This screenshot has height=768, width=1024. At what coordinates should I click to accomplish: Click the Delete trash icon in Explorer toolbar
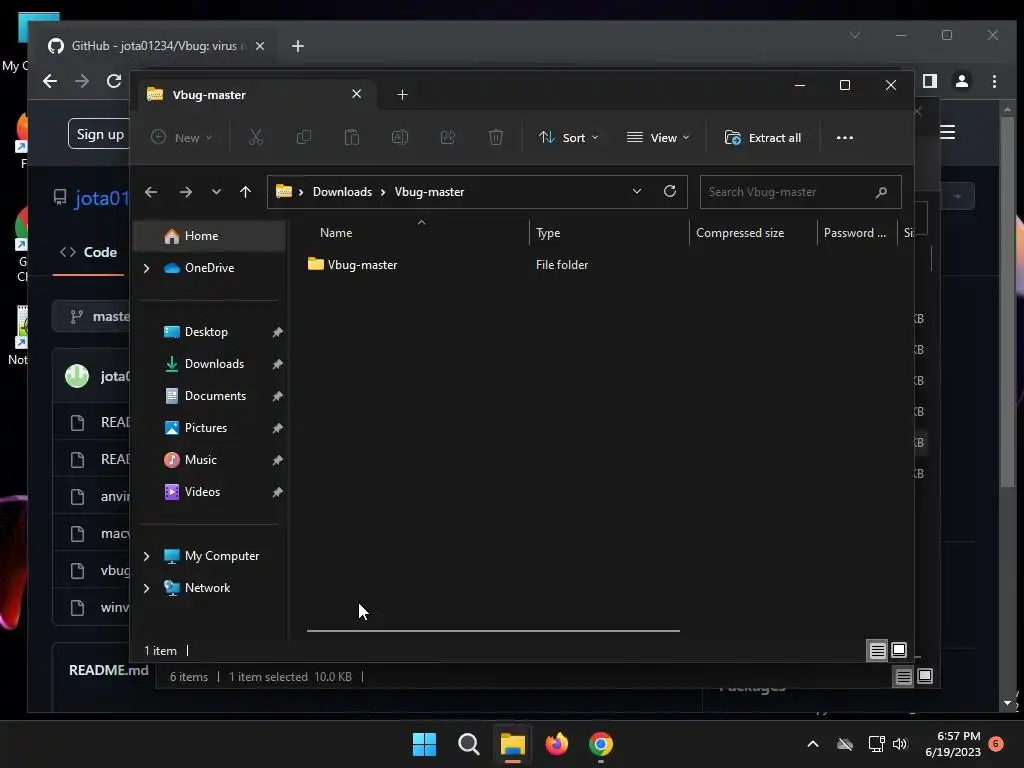tap(496, 137)
